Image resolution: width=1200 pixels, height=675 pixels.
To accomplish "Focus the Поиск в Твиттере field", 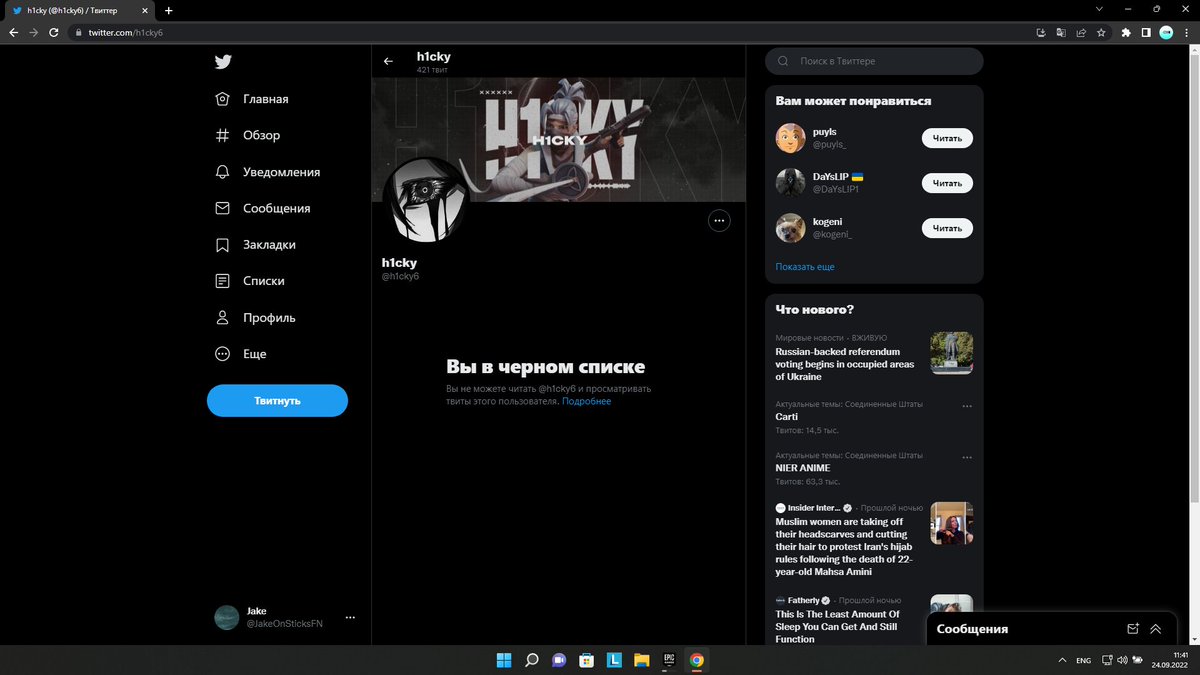I will pyautogui.click(x=874, y=61).
